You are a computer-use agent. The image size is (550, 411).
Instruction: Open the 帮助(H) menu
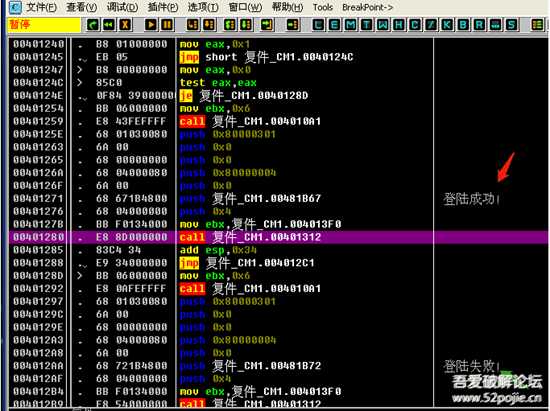(x=287, y=7)
